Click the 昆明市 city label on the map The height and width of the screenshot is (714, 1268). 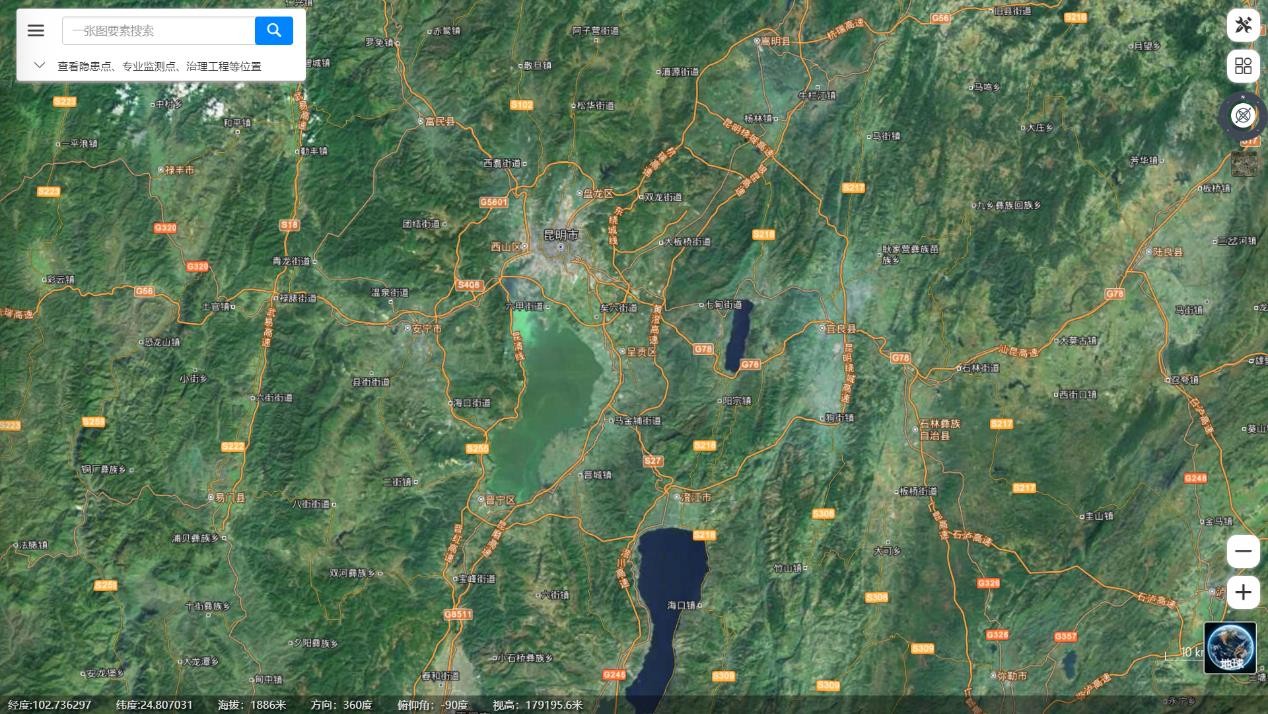coord(560,234)
